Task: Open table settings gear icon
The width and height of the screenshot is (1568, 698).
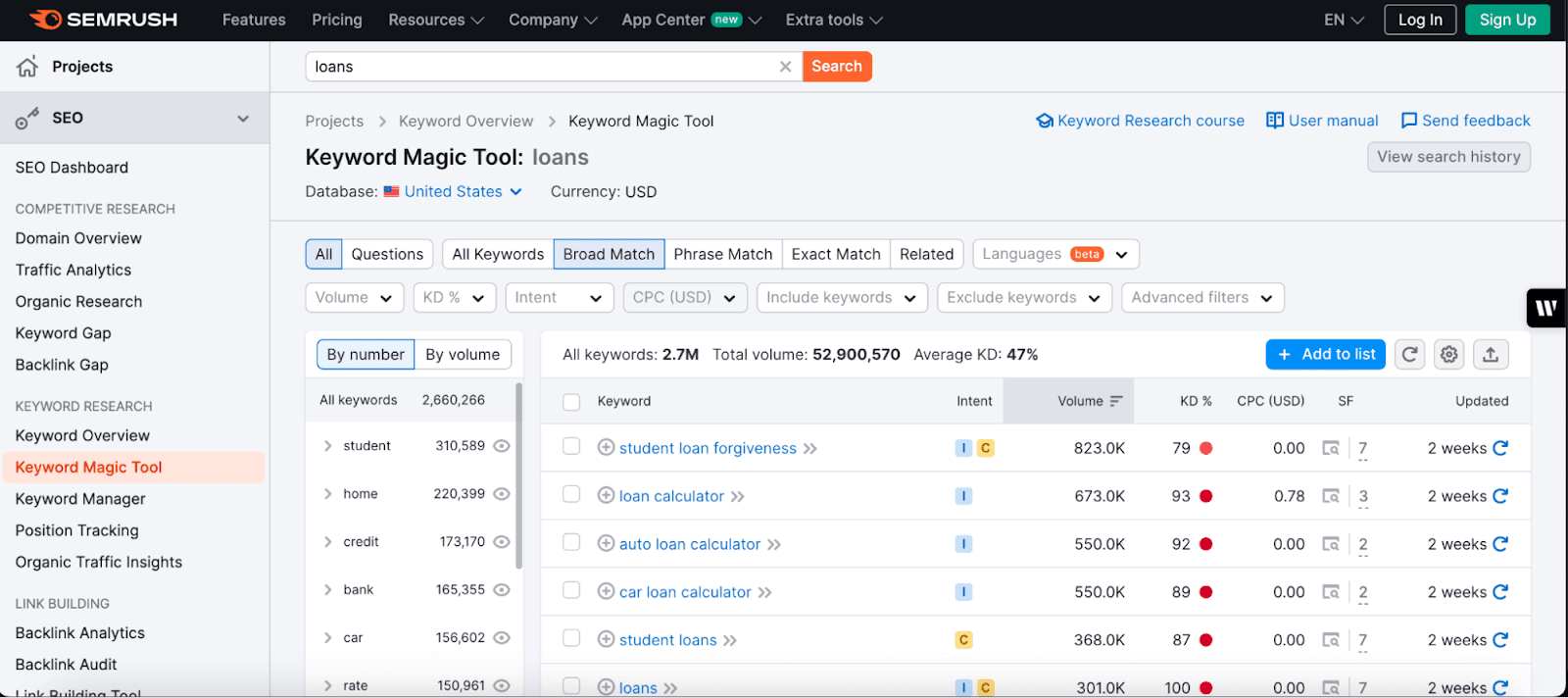Action: 1449,355
